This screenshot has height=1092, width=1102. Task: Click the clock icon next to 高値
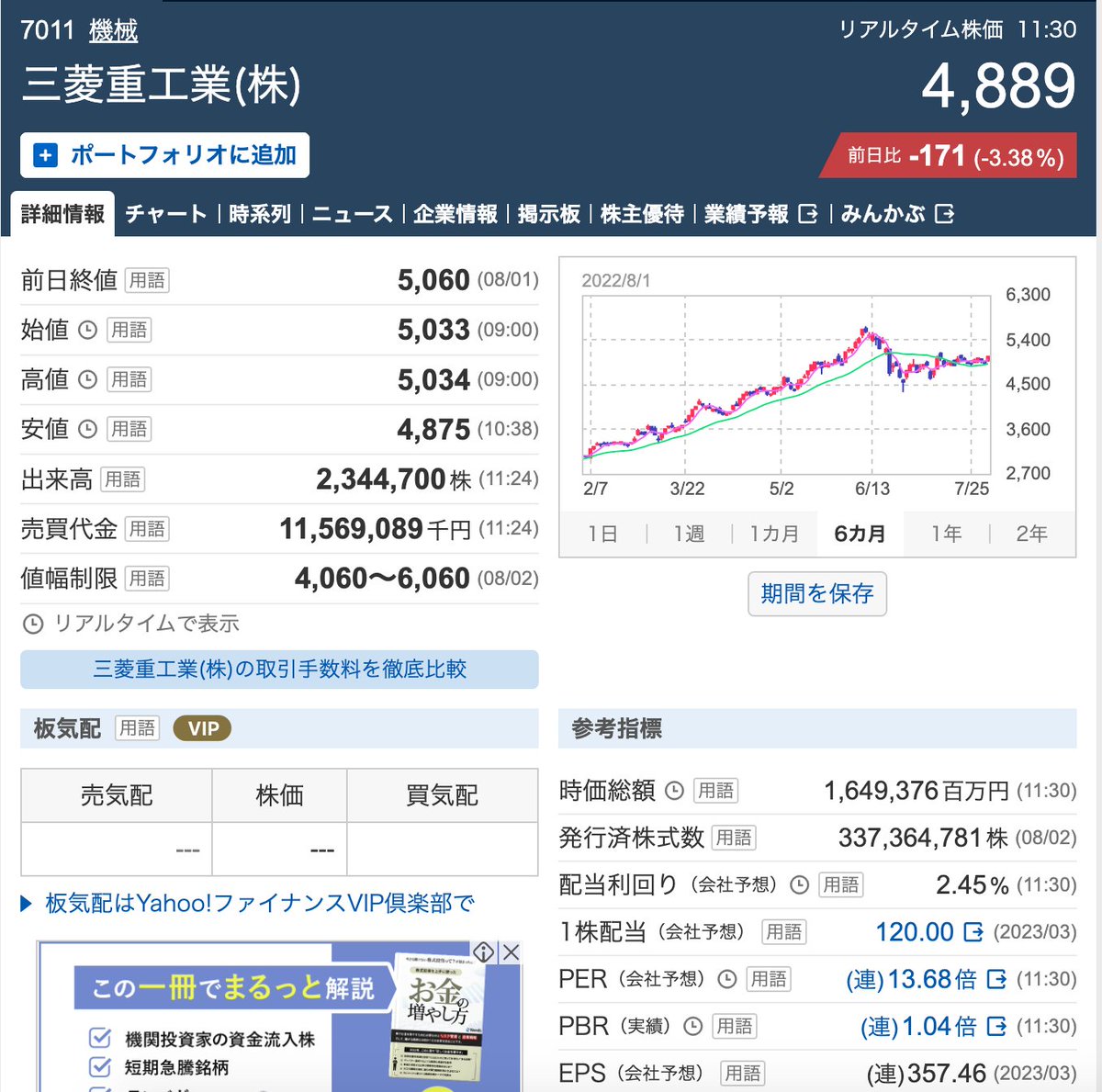(x=87, y=379)
